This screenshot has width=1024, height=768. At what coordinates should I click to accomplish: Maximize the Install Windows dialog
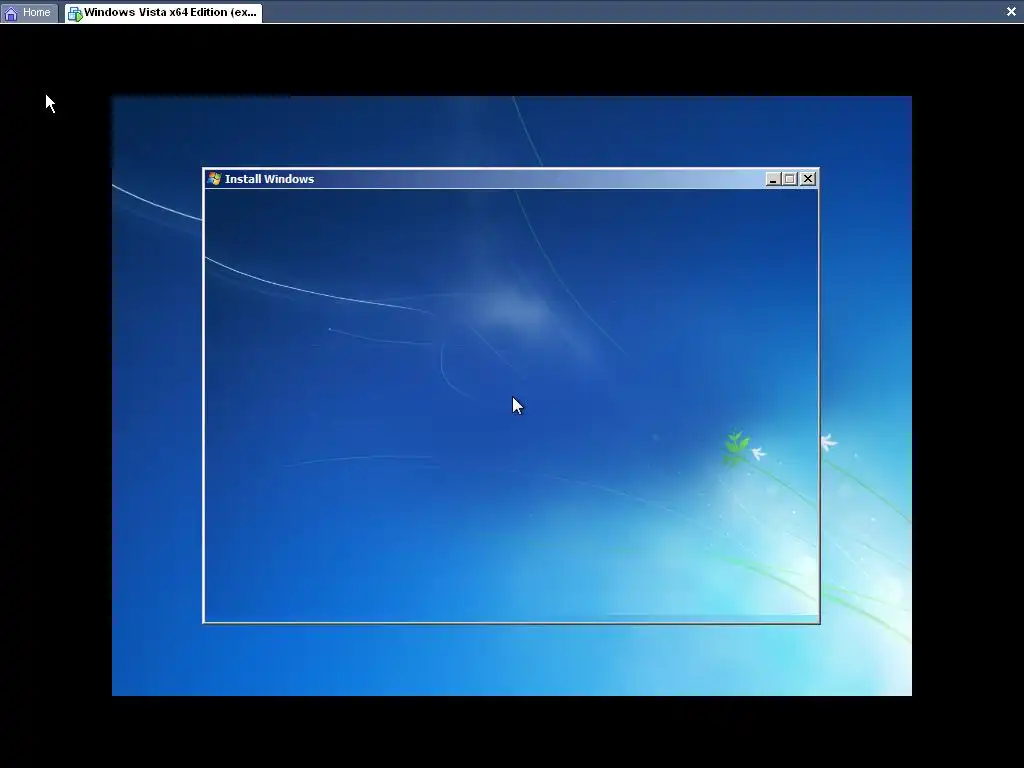(790, 179)
